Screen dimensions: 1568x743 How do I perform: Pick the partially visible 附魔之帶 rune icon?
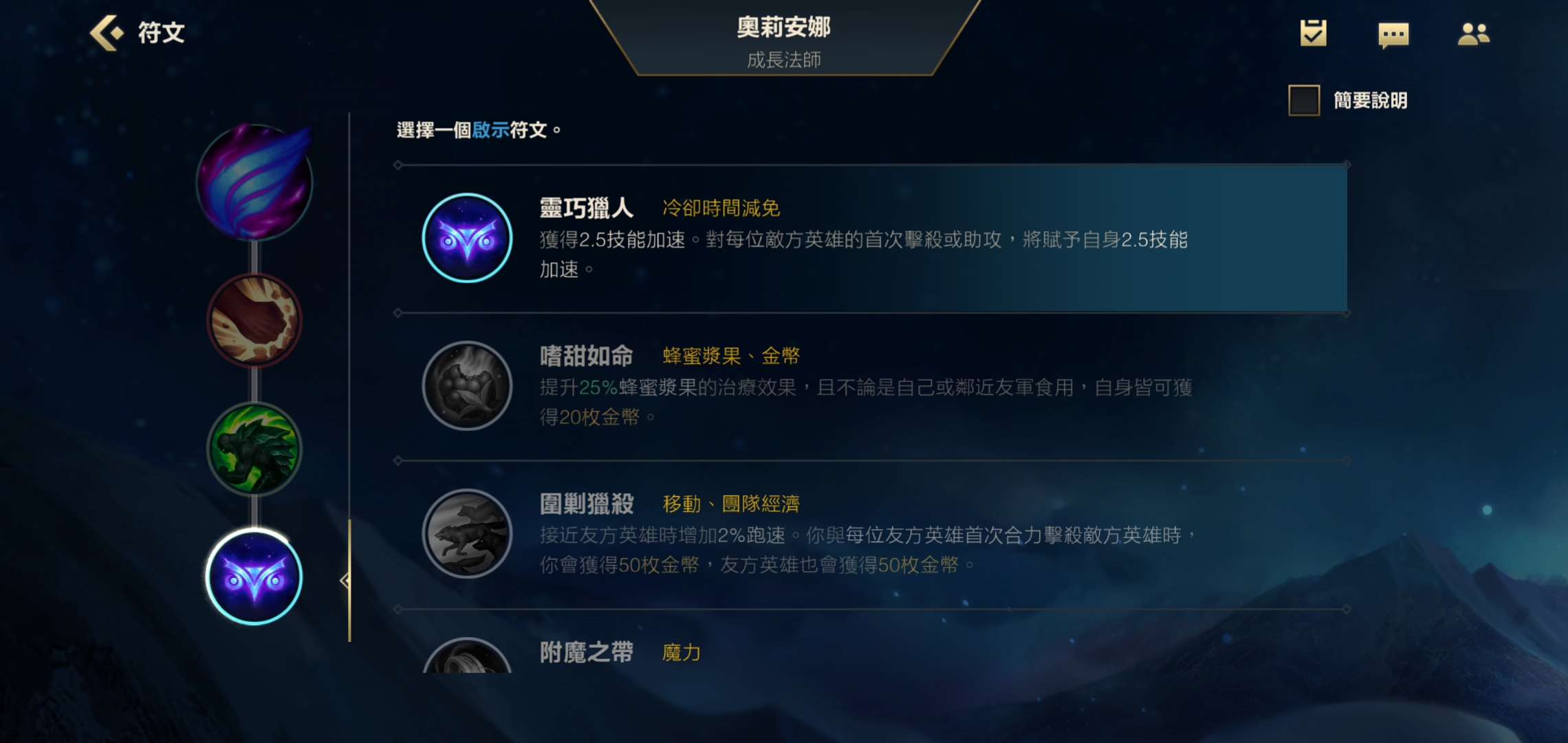tap(467, 656)
